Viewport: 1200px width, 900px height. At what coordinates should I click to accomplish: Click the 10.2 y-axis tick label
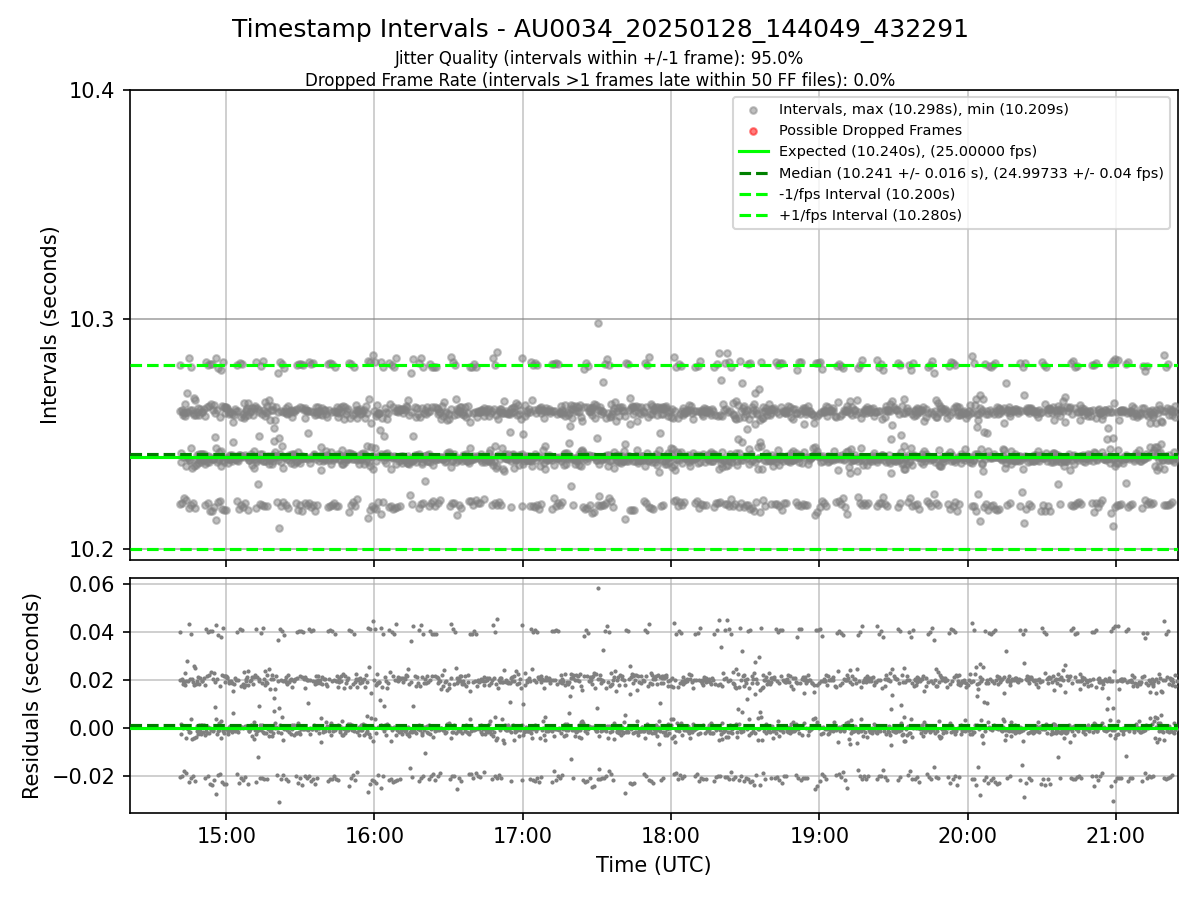click(x=93, y=549)
